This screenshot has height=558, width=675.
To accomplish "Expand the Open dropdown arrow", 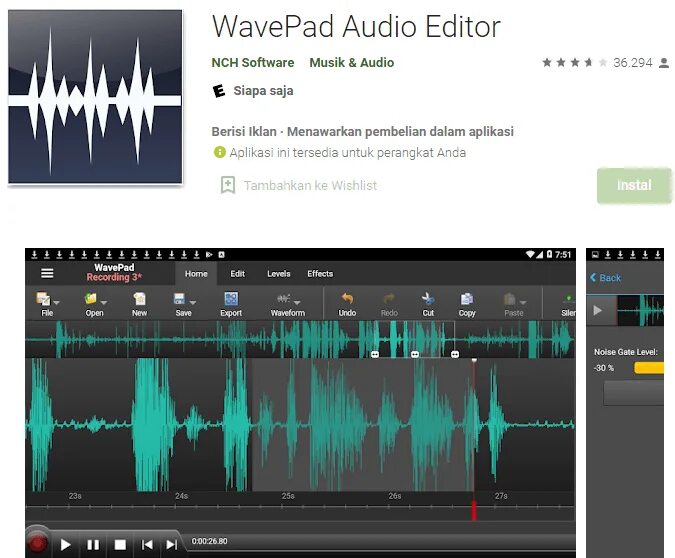I will click(x=104, y=302).
